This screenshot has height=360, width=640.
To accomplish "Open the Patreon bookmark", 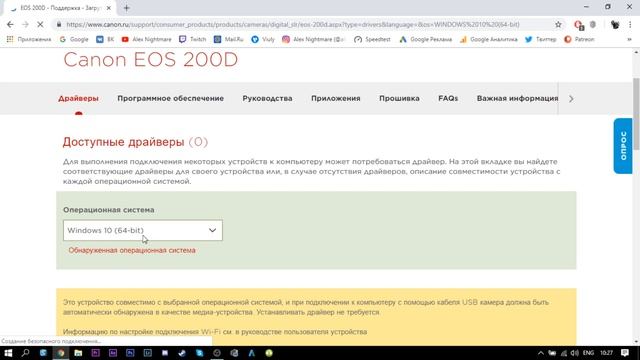I will point(579,39).
